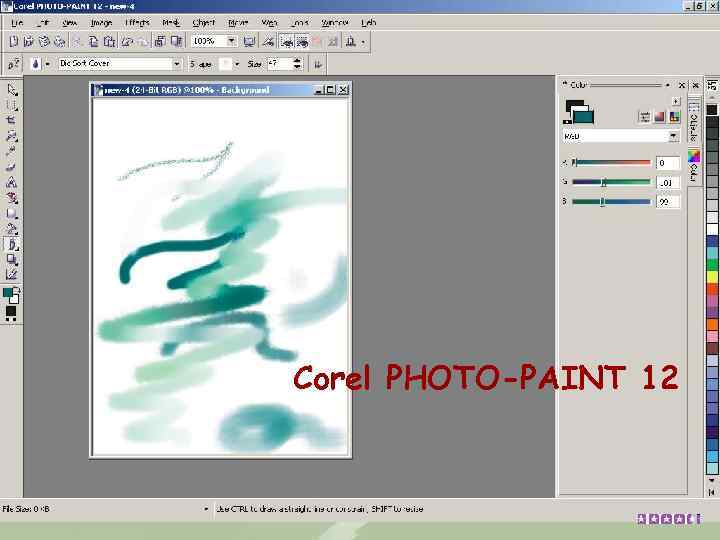
Task: Click the Paste icon in the toolbar
Action: tap(109, 42)
